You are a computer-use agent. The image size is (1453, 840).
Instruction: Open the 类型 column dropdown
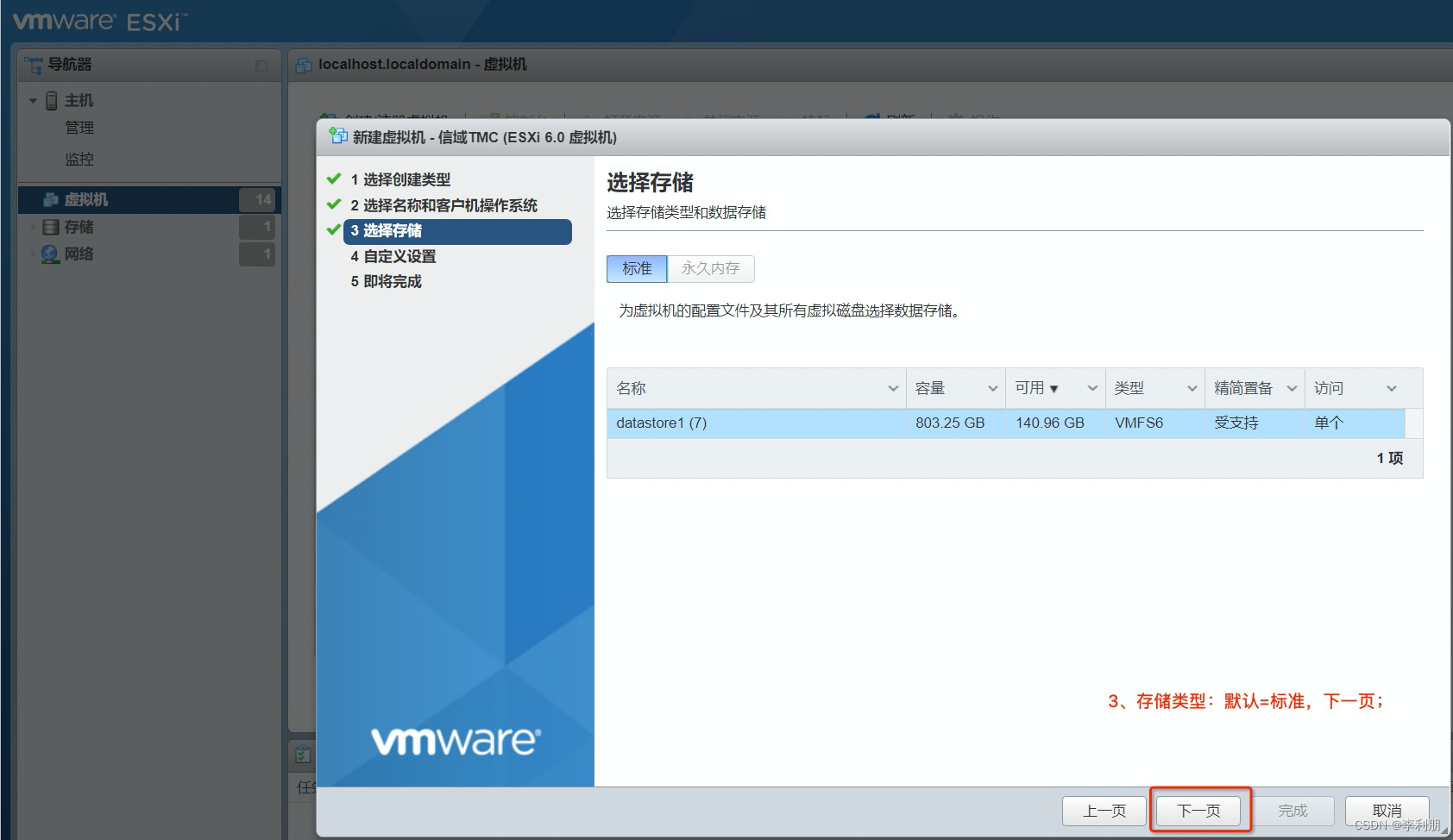click(1192, 389)
